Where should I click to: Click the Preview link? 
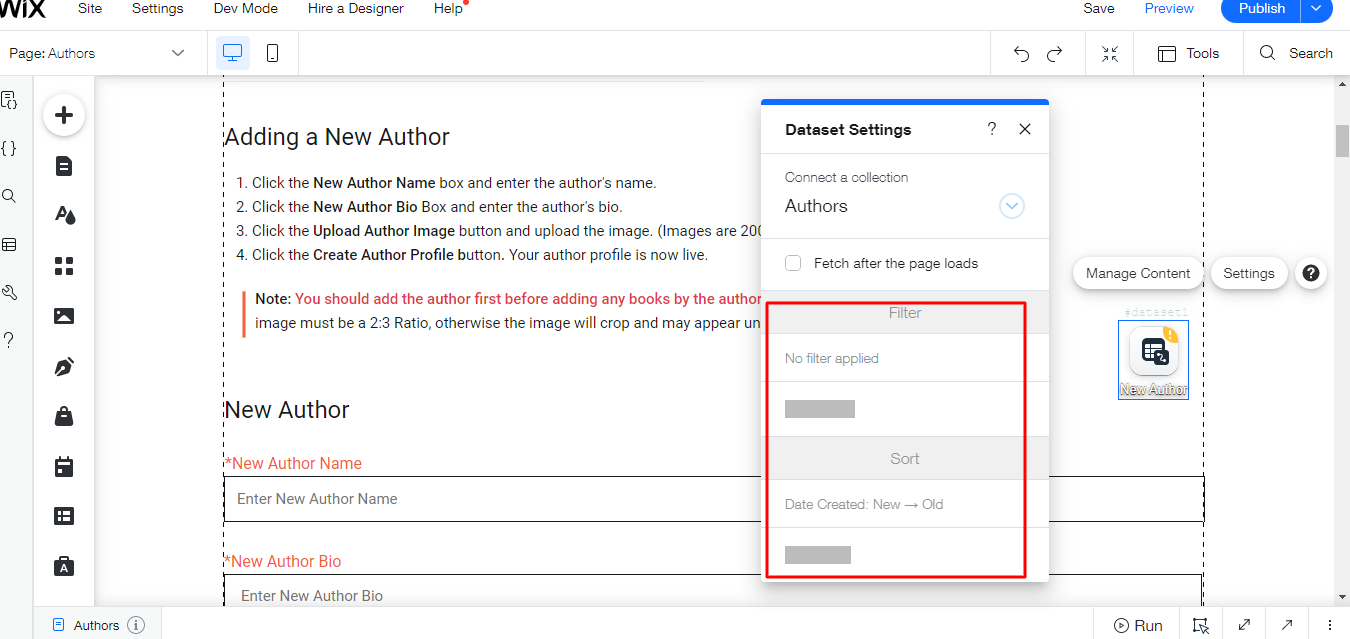click(x=1169, y=9)
